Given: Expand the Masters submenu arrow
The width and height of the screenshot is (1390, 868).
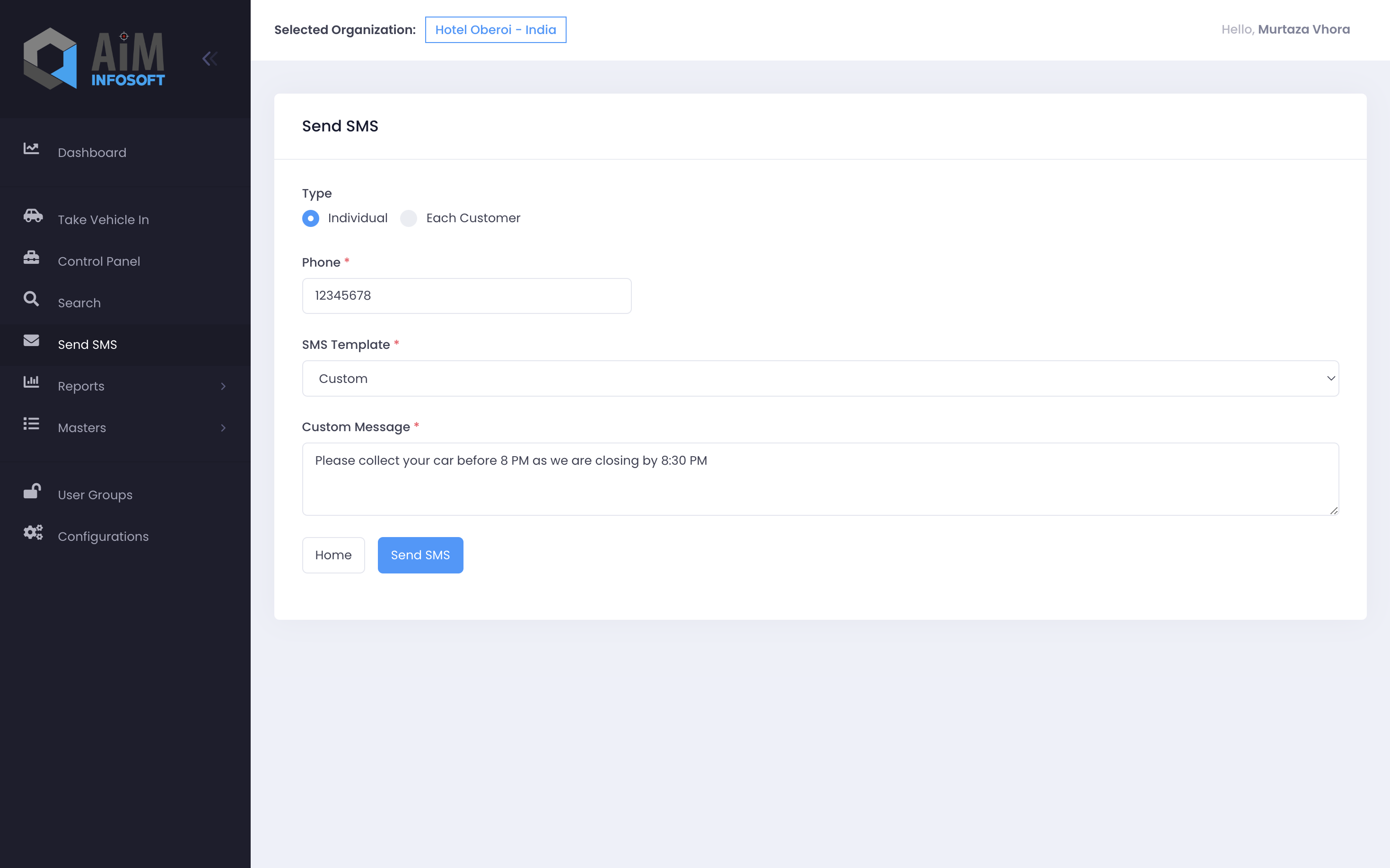Looking at the screenshot, I should [223, 428].
